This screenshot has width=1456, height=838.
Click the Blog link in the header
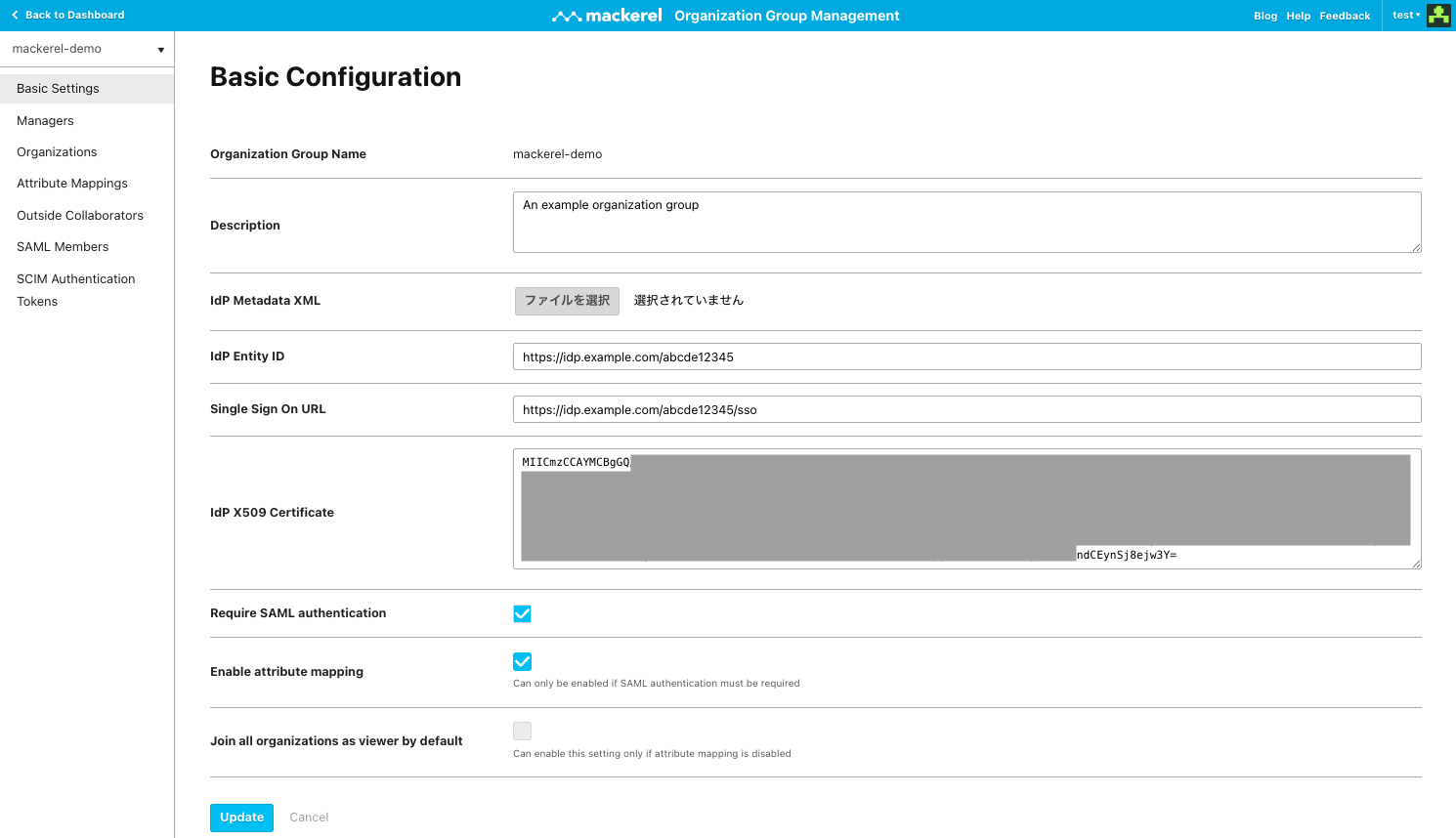(x=1265, y=16)
